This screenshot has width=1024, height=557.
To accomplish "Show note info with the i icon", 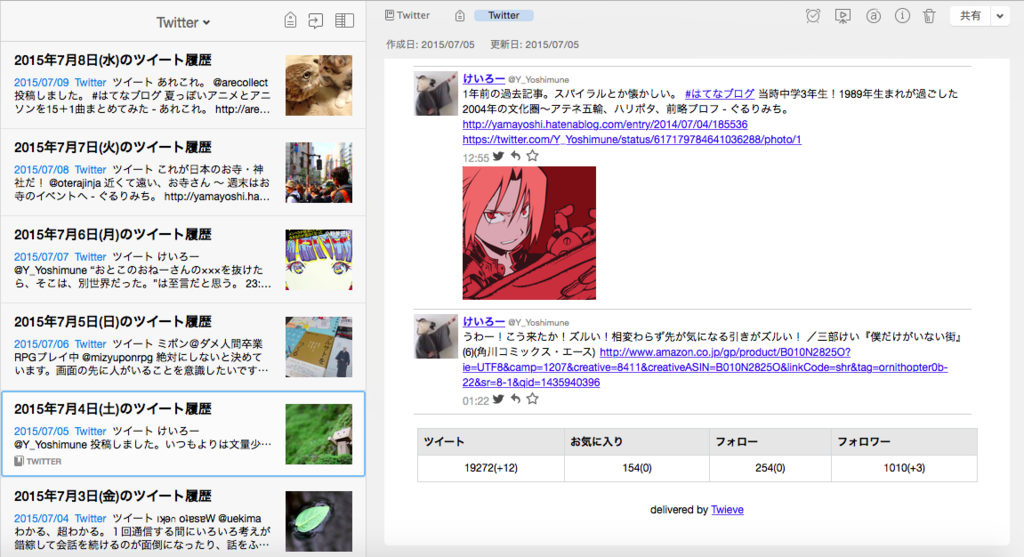I will [x=902, y=16].
